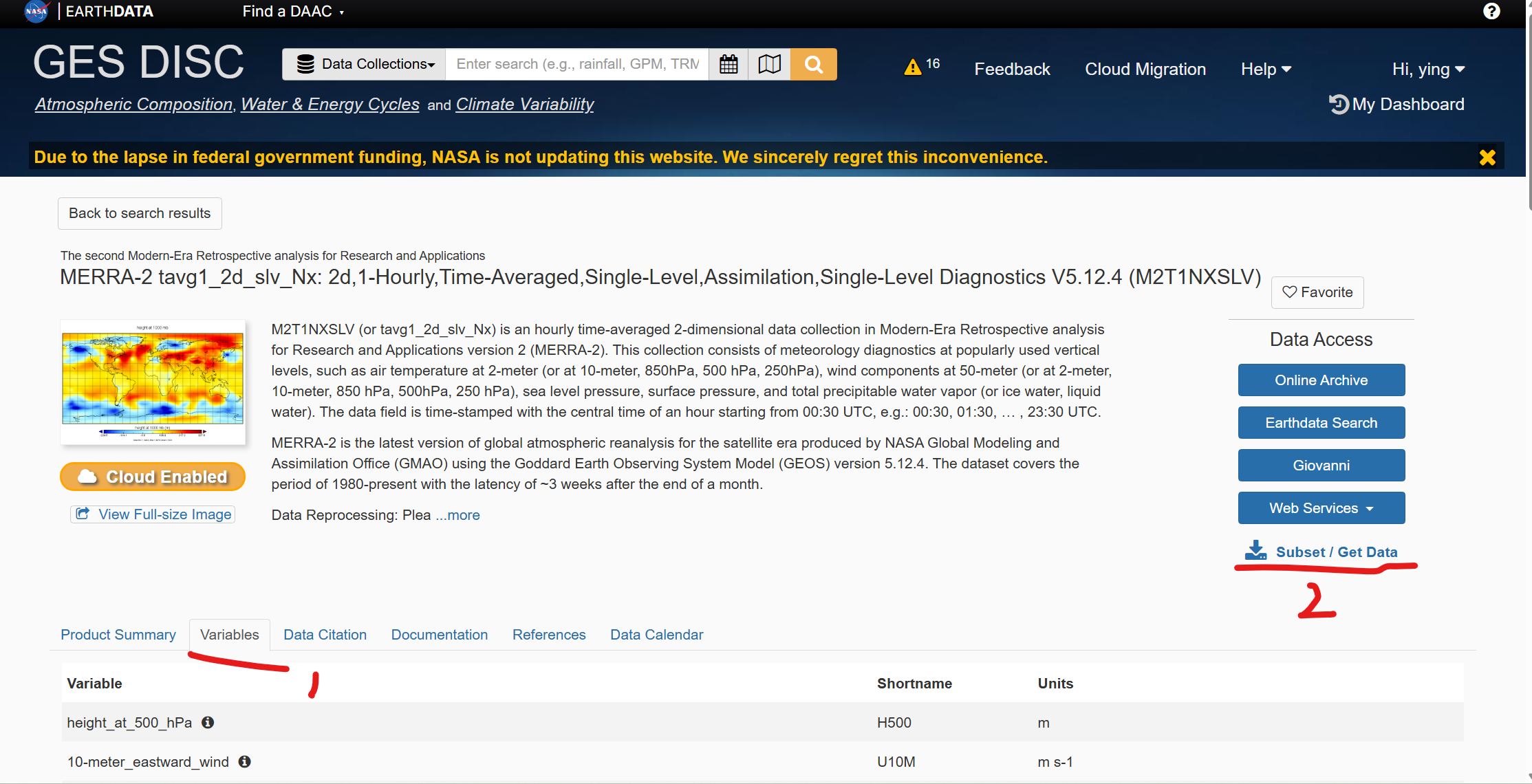Expand the Find a DAAC menu
Image resolution: width=1532 pixels, height=784 pixels.
point(292,11)
